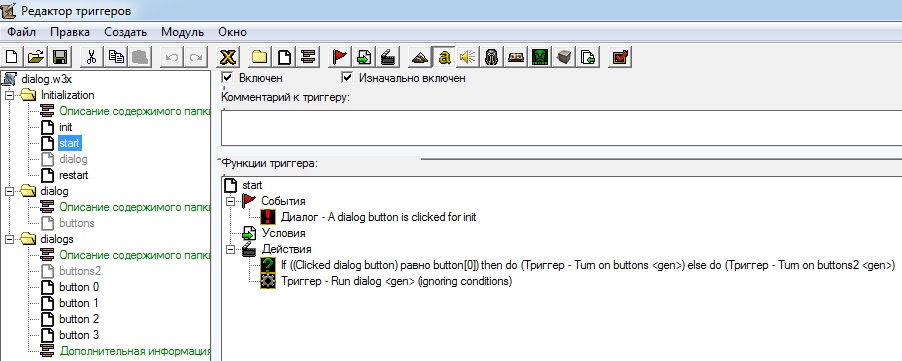
Task: Open Sound Editor speaker icon
Action: pos(468,57)
